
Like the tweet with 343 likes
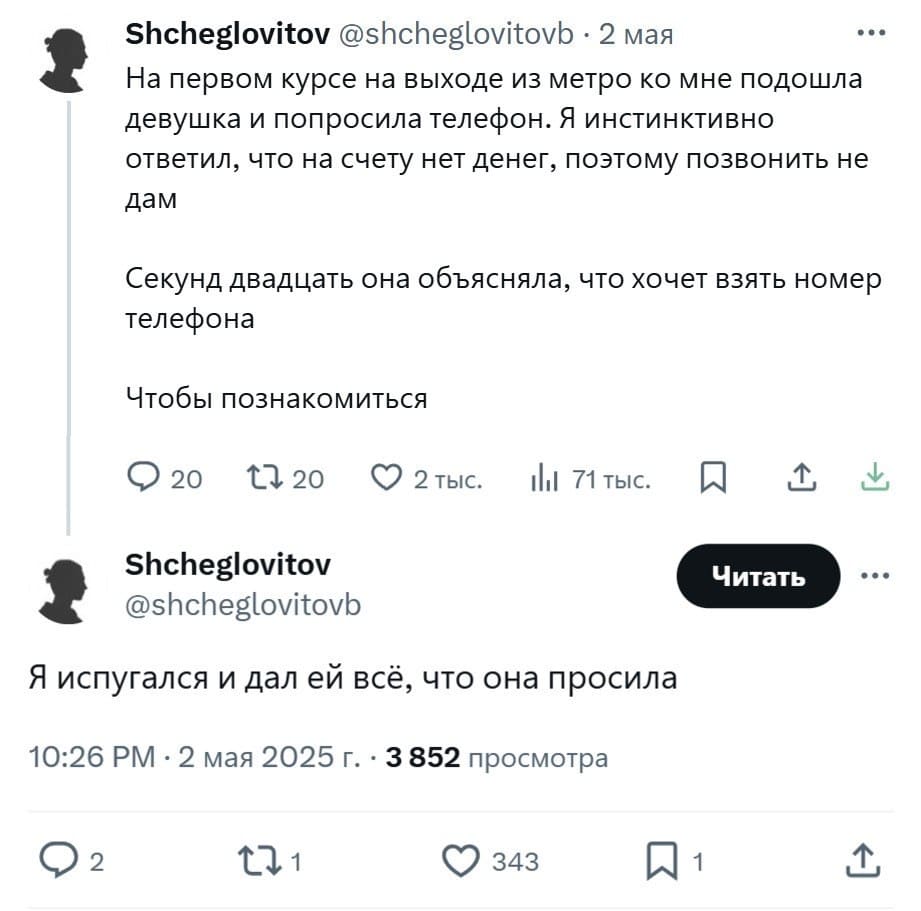pyautogui.click(x=461, y=861)
